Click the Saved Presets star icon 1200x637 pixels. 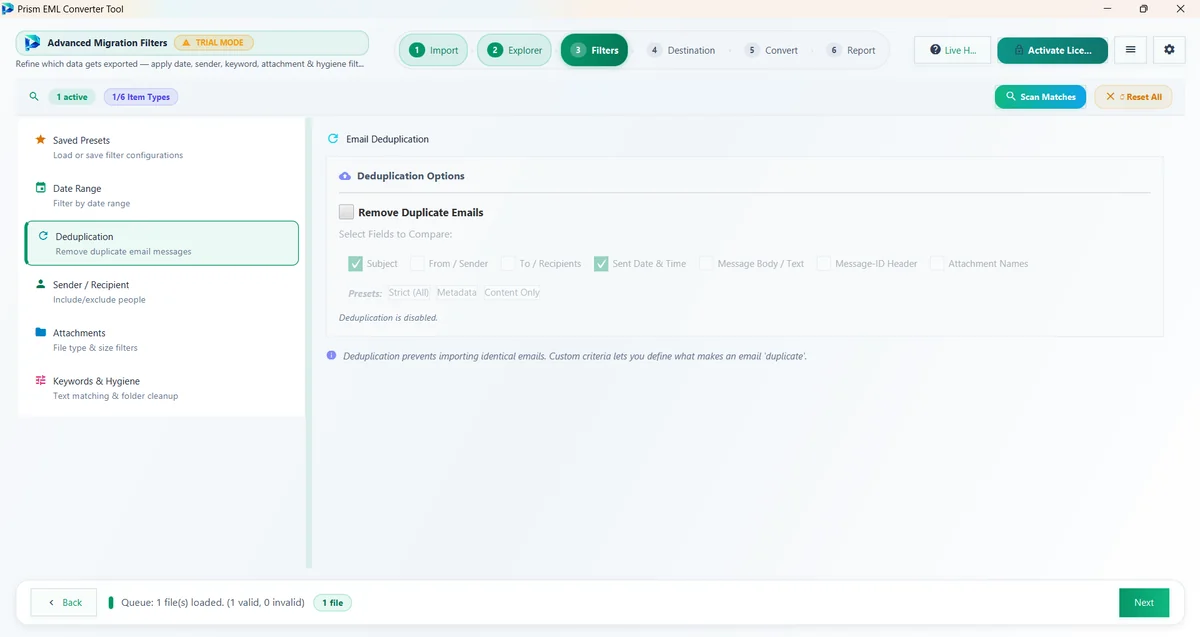[41, 140]
